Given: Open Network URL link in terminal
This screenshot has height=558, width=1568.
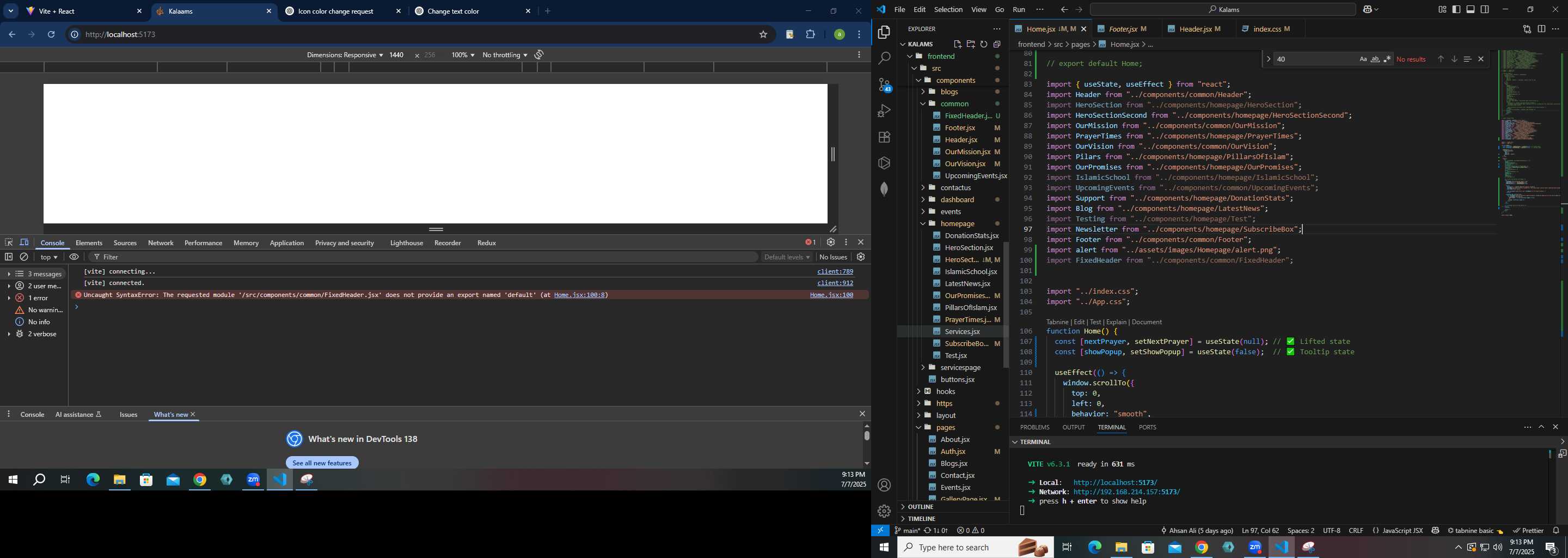Looking at the screenshot, I should tap(1126, 492).
